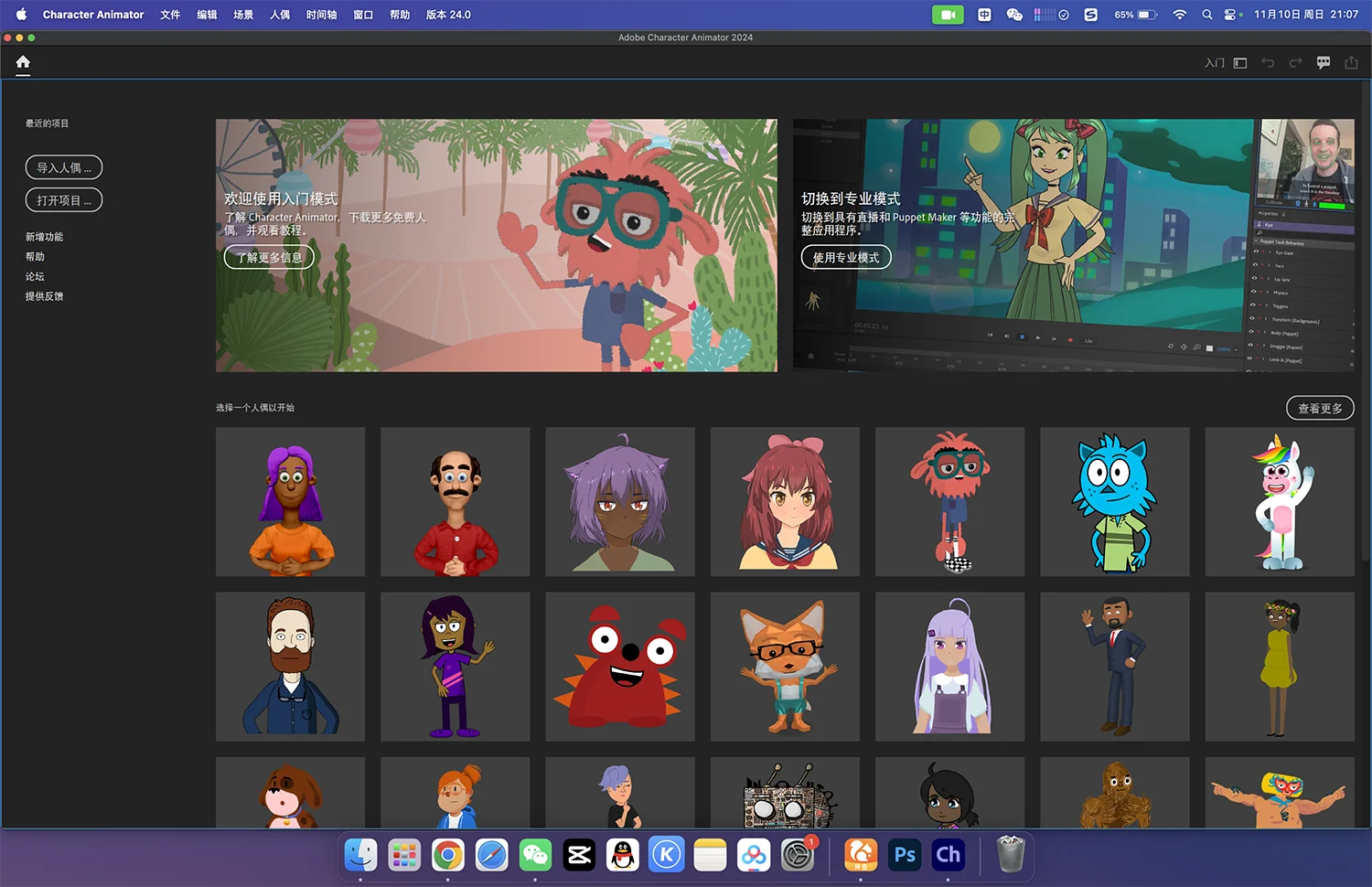Image resolution: width=1372 pixels, height=887 pixels.
Task: Open Photoshop from the Dock
Action: point(905,855)
